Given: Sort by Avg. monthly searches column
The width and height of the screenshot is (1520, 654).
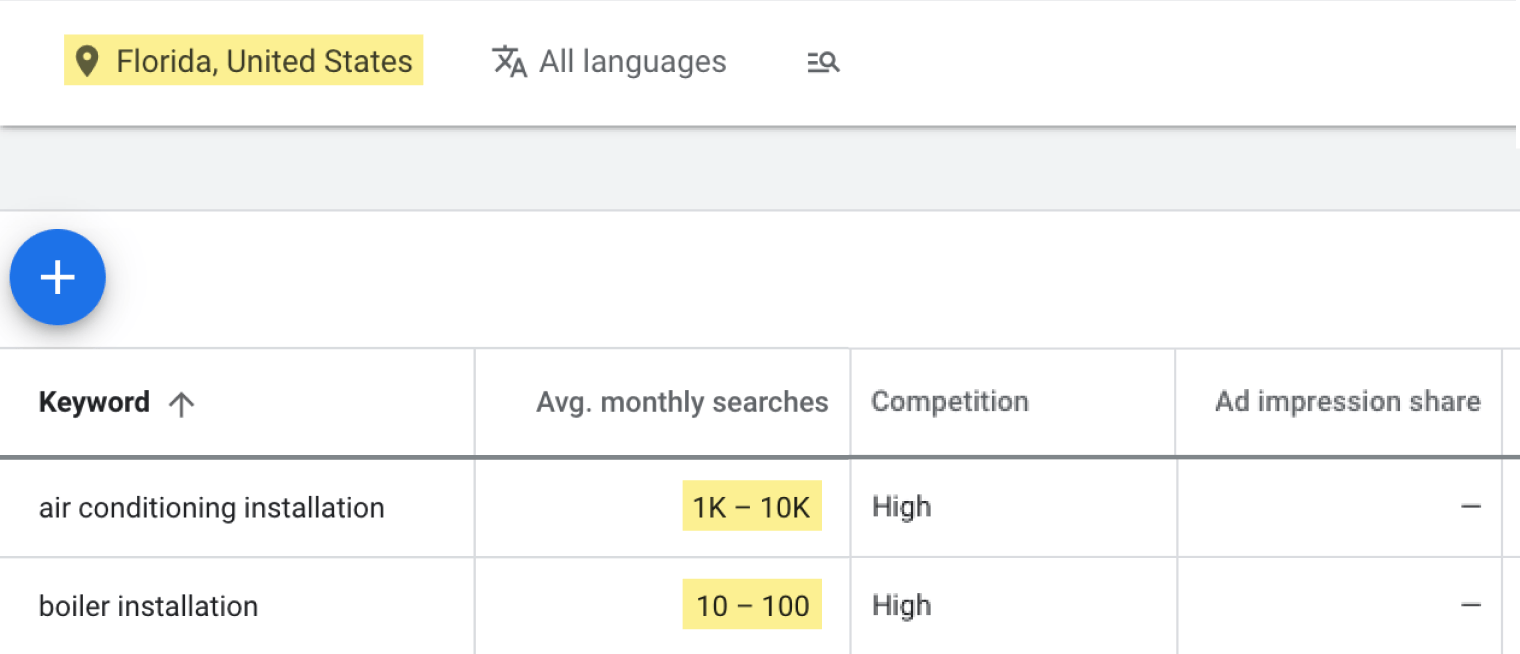Looking at the screenshot, I should point(682,402).
